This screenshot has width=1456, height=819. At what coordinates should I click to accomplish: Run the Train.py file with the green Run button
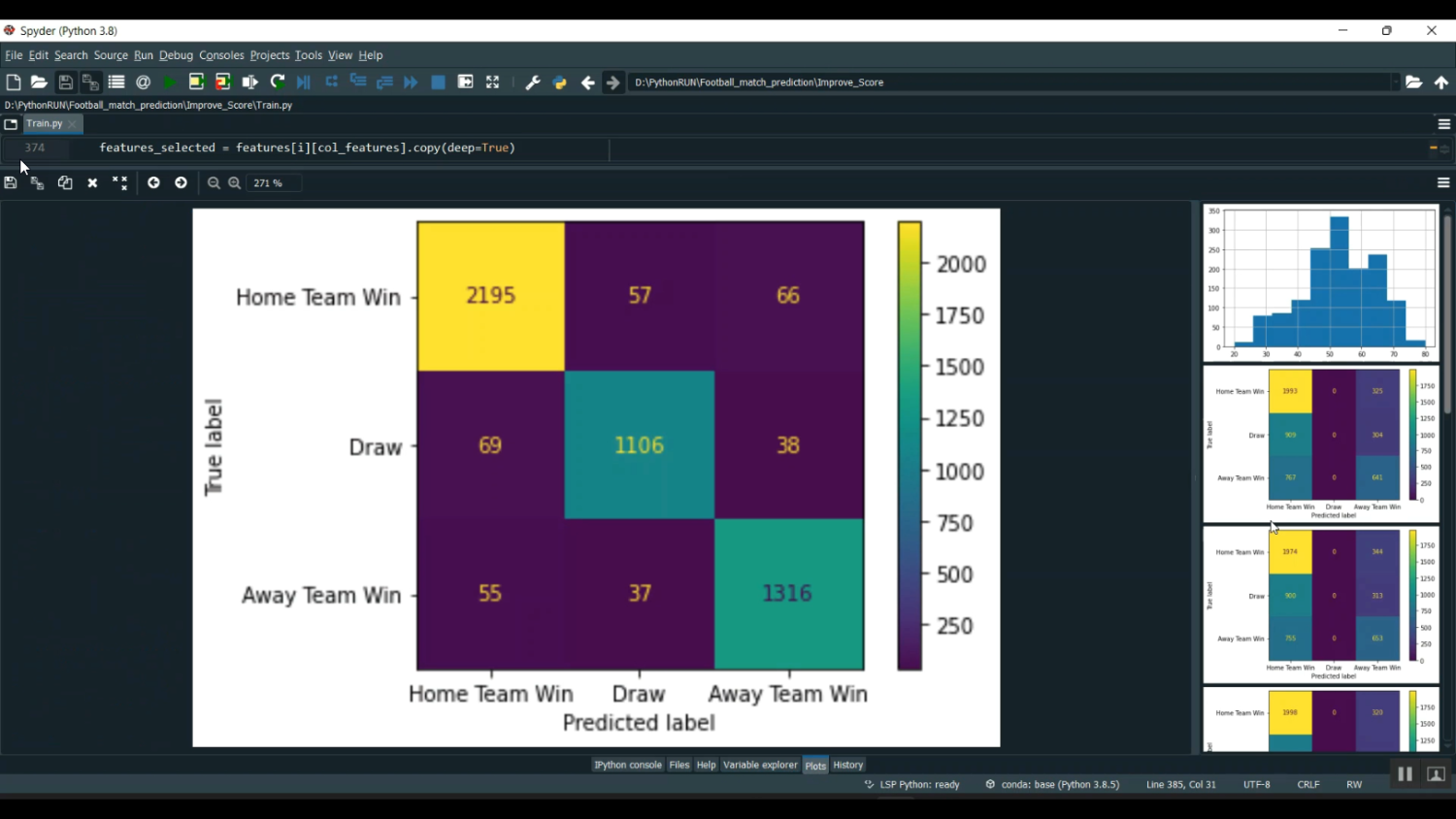[168, 82]
